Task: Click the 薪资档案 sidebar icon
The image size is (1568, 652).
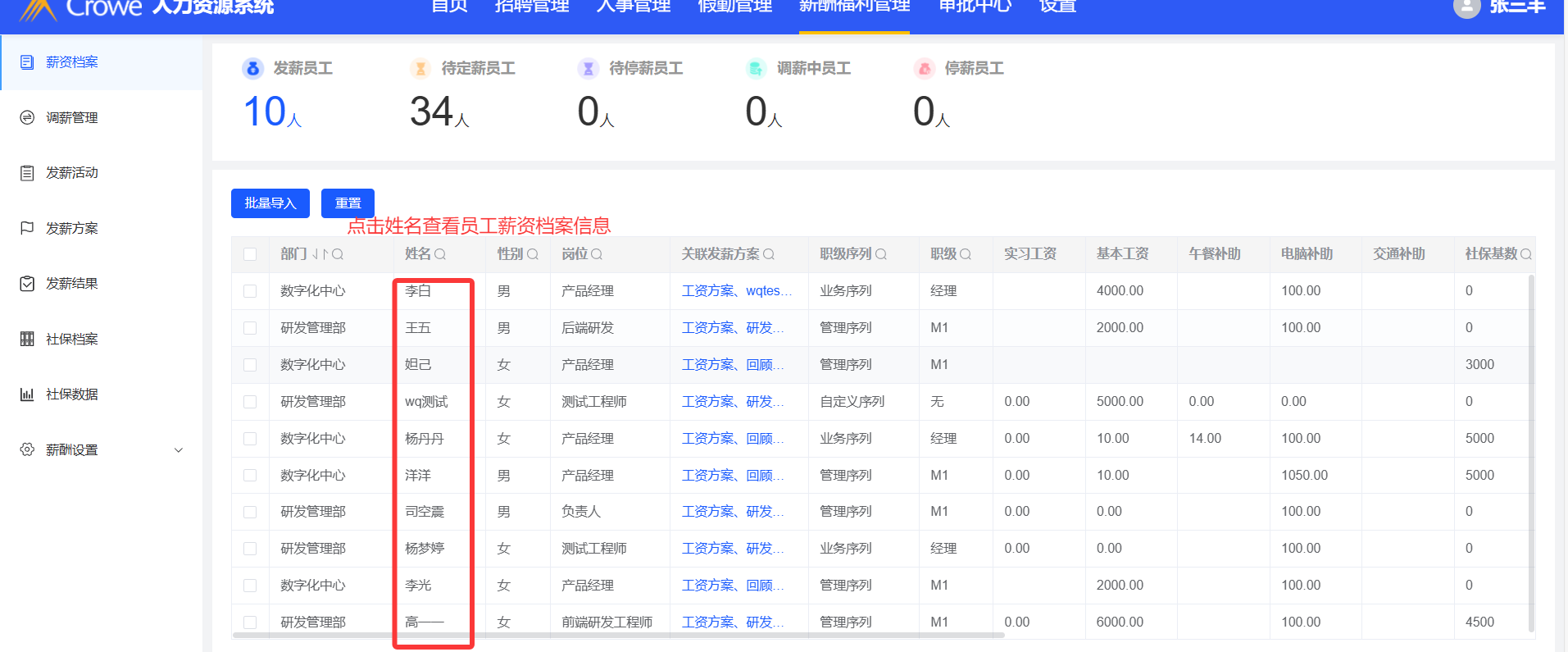Action: click(27, 62)
